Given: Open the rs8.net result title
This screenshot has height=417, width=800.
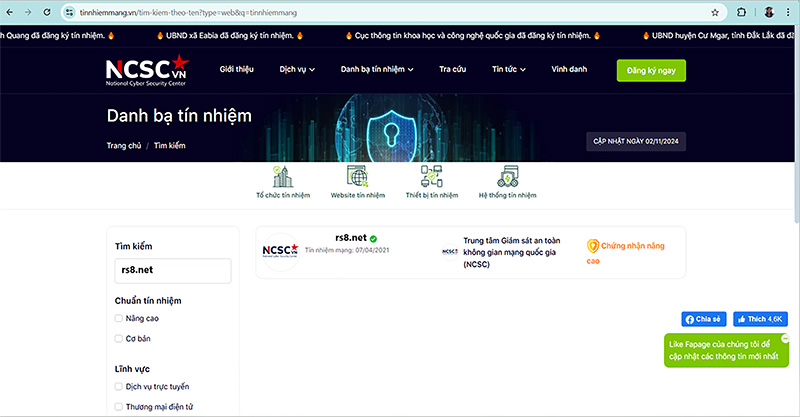Looking at the screenshot, I should pyautogui.click(x=351, y=238).
